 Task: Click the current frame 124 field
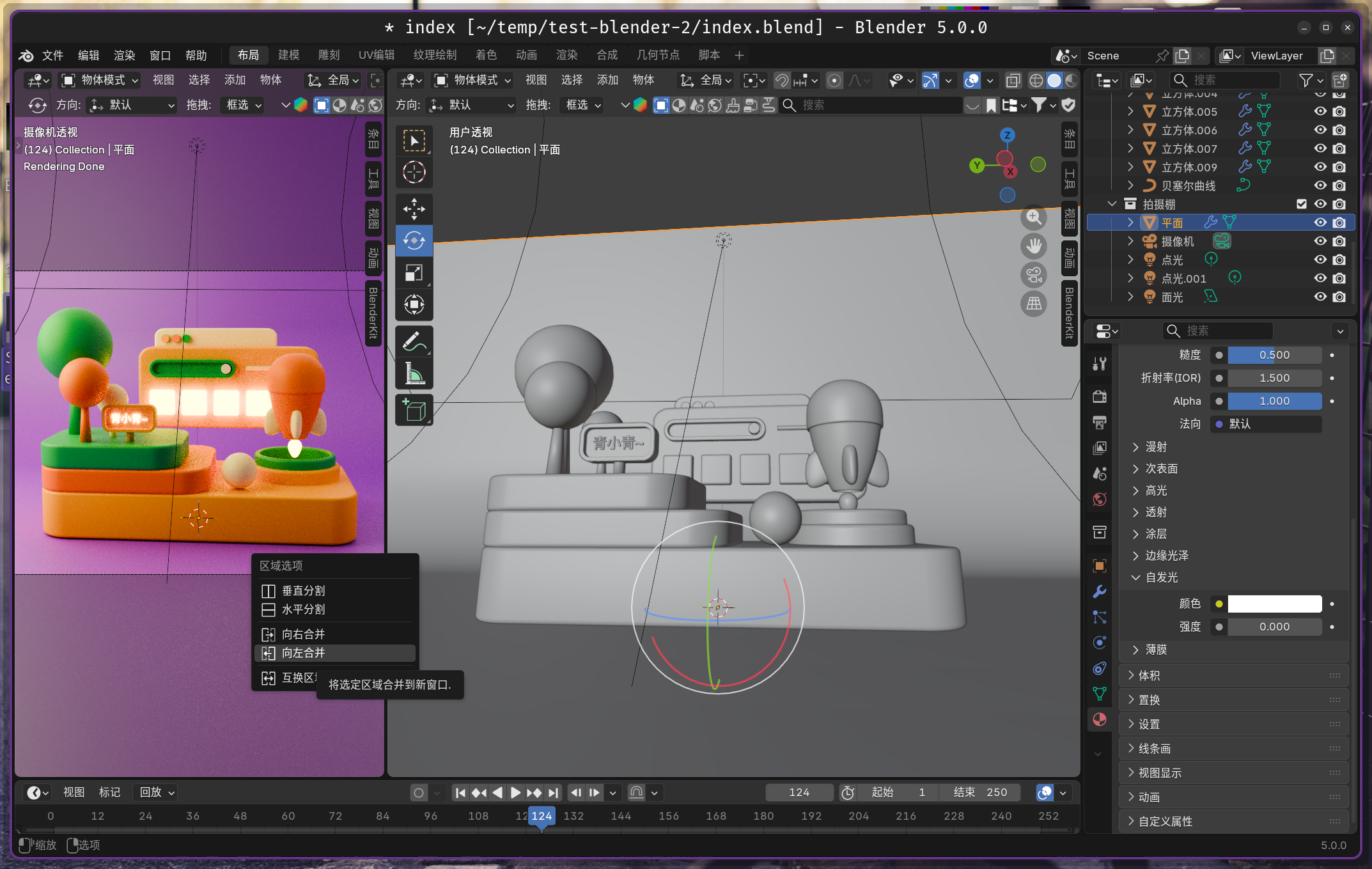click(799, 793)
